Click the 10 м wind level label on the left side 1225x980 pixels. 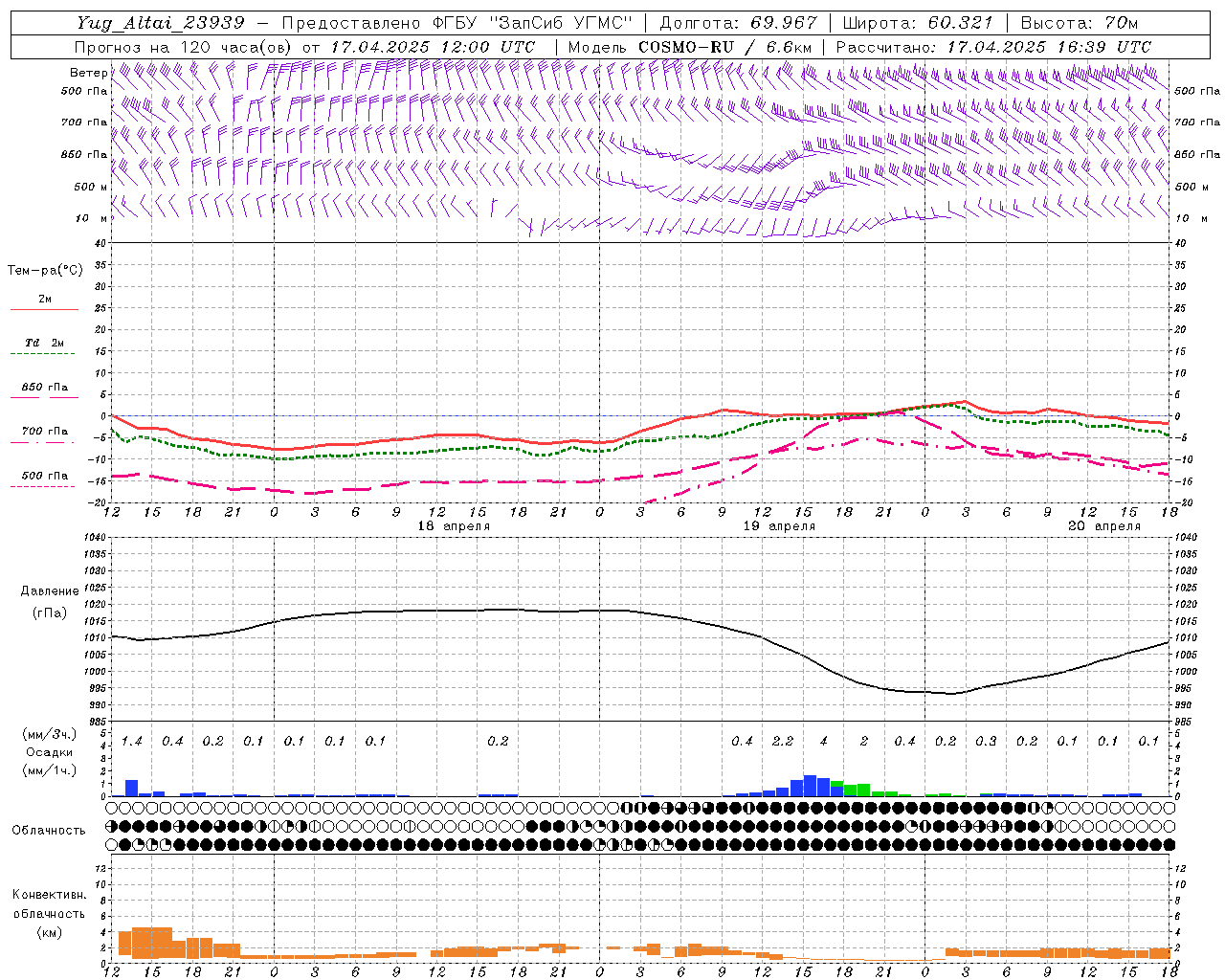pyautogui.click(x=92, y=219)
